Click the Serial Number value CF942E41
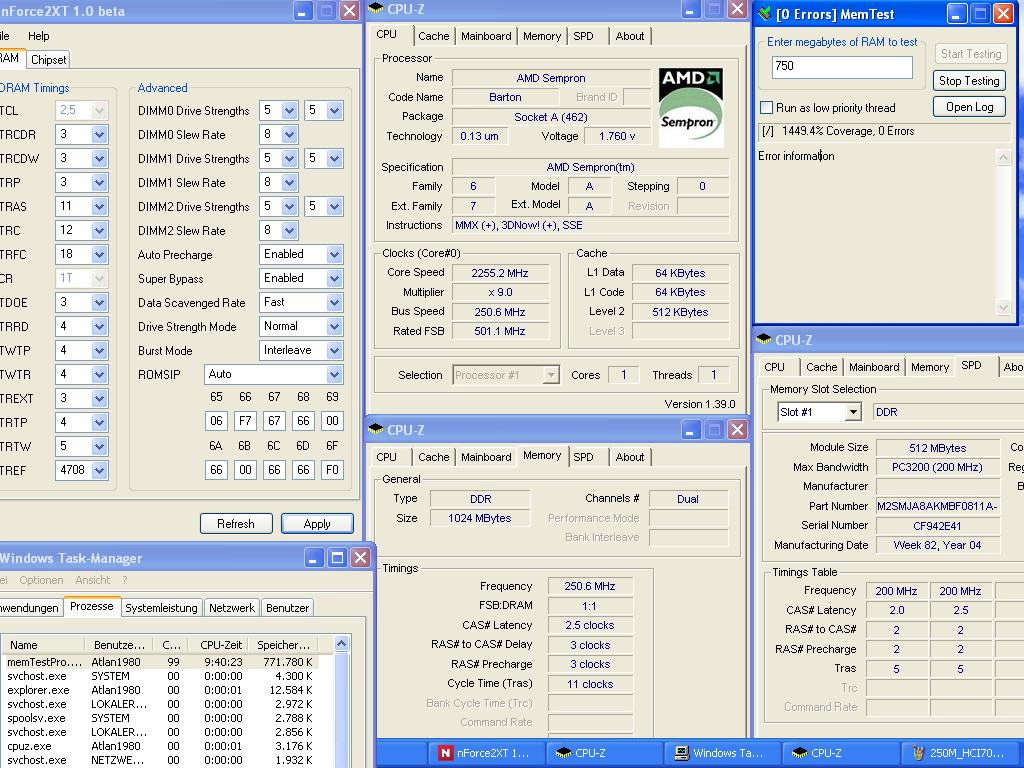Screen dimensions: 1024x768 [x=937, y=526]
